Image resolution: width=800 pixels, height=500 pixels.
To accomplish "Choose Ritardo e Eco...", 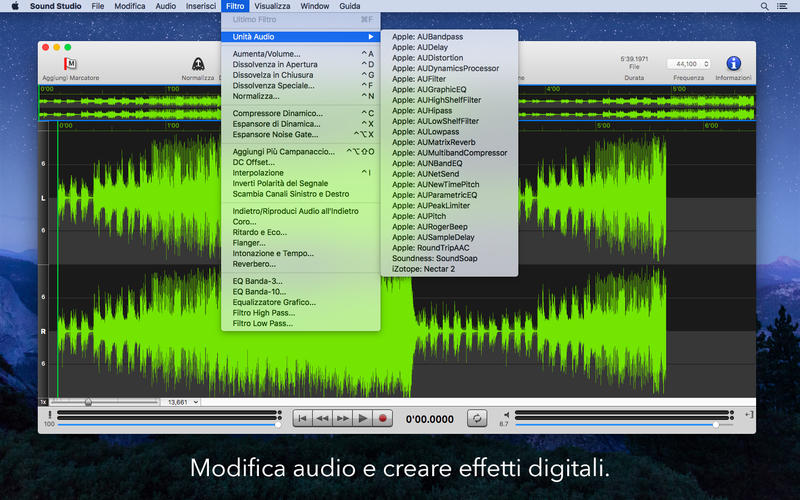I will point(301,232).
